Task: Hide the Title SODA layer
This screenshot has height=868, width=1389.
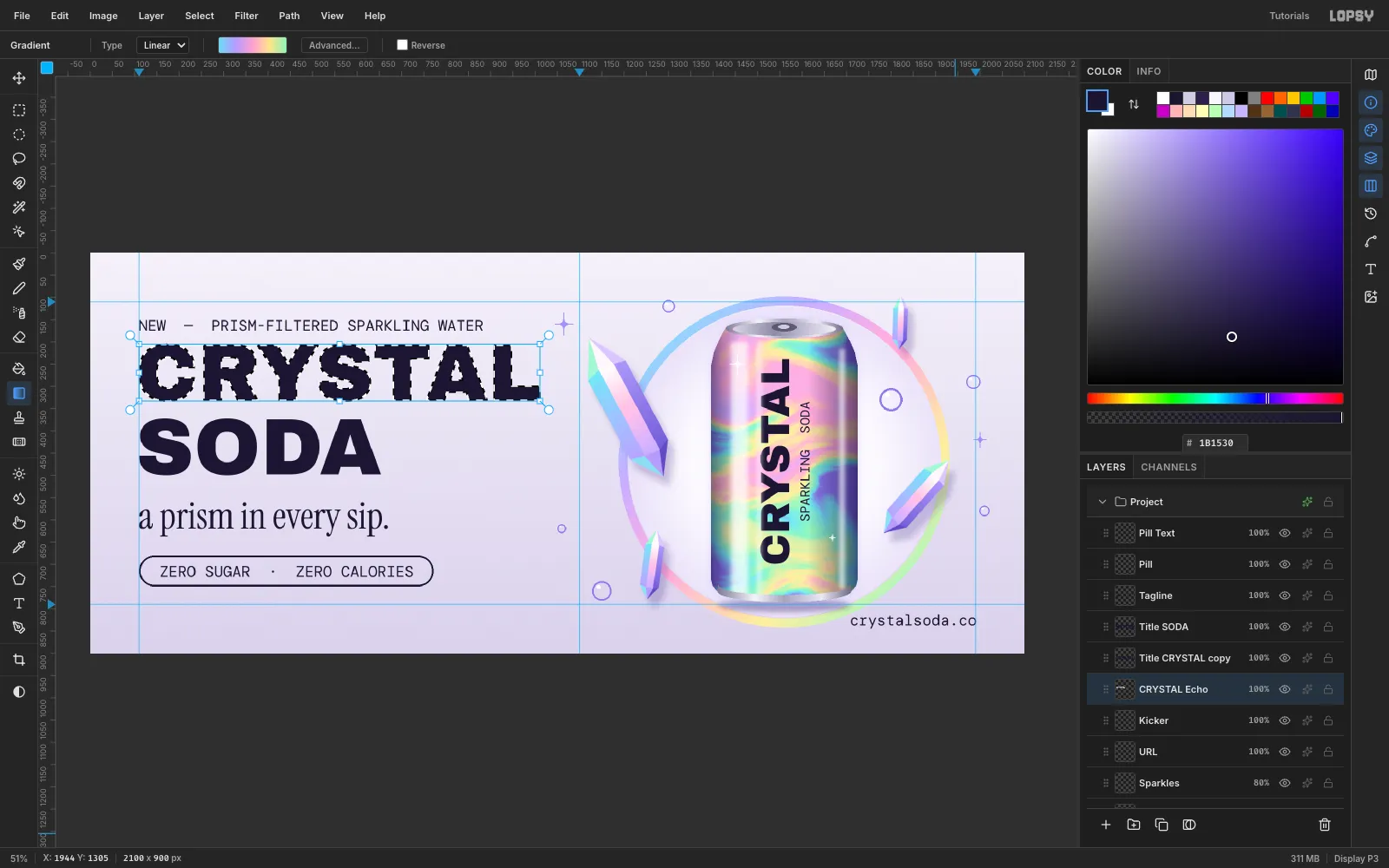Action: 1285,627
